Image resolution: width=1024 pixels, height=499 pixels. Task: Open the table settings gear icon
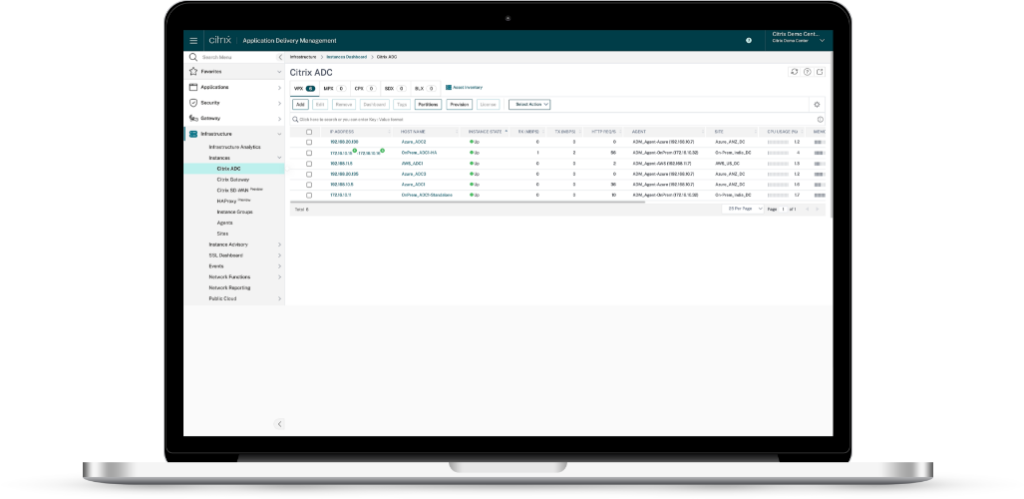coord(817,104)
